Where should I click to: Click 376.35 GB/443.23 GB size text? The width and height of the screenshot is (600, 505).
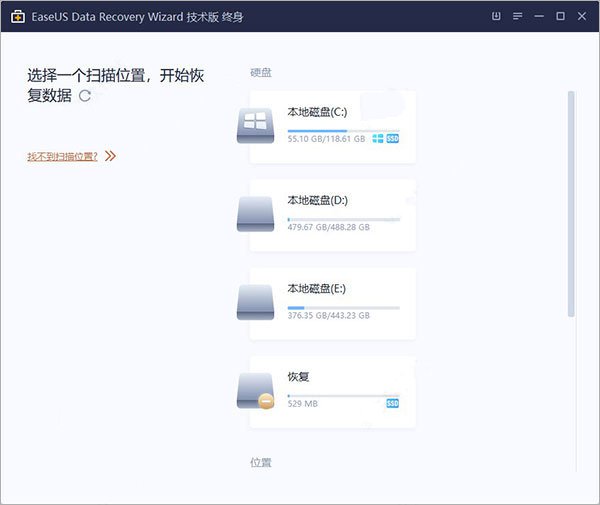coord(329,316)
